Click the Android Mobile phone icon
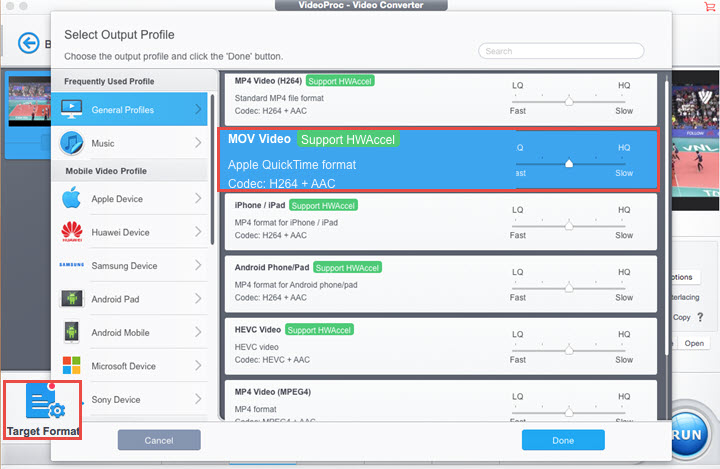This screenshot has width=720, height=469. tap(72, 332)
